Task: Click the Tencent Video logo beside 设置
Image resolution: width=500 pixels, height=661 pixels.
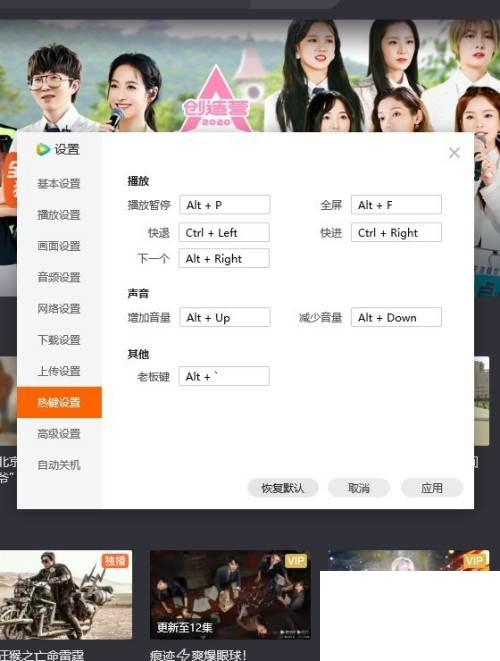Action: [43, 149]
